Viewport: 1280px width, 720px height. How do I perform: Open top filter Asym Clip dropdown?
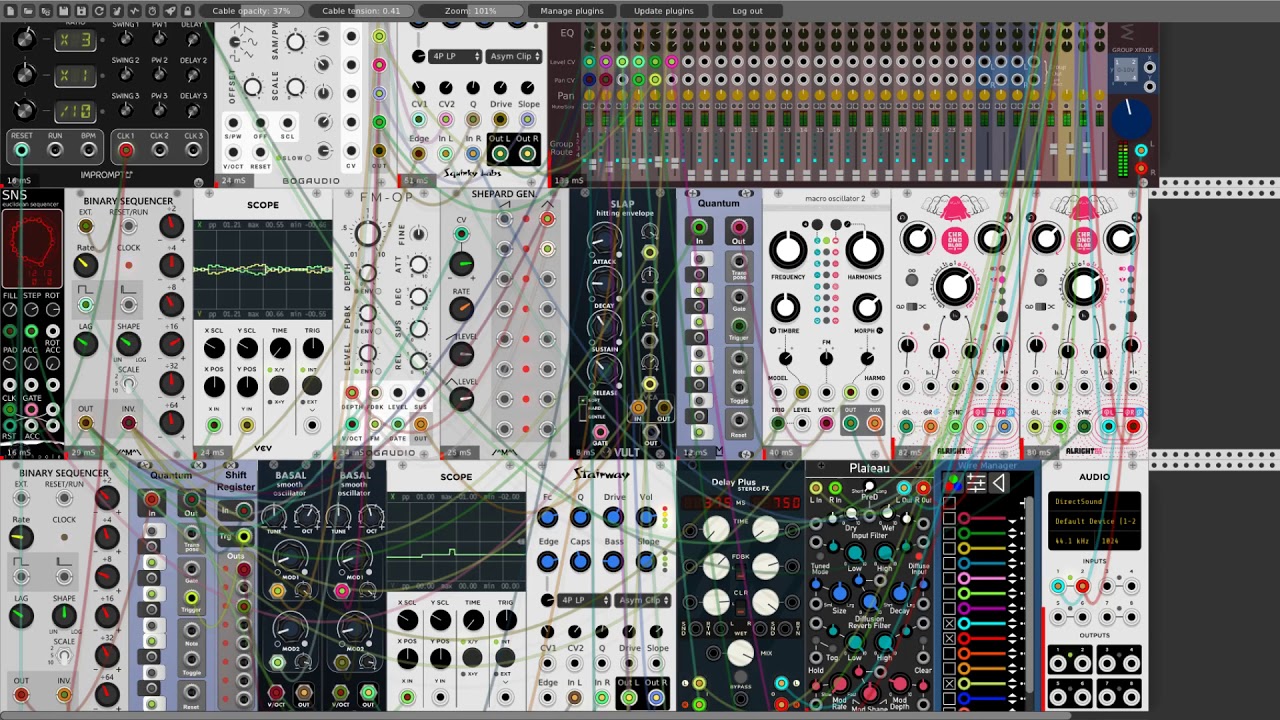[x=514, y=56]
